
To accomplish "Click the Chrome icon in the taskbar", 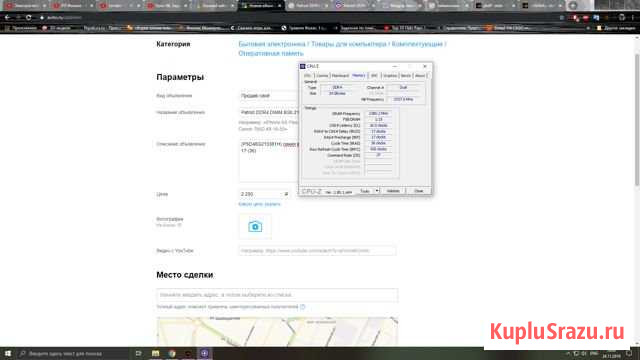I will [172, 353].
